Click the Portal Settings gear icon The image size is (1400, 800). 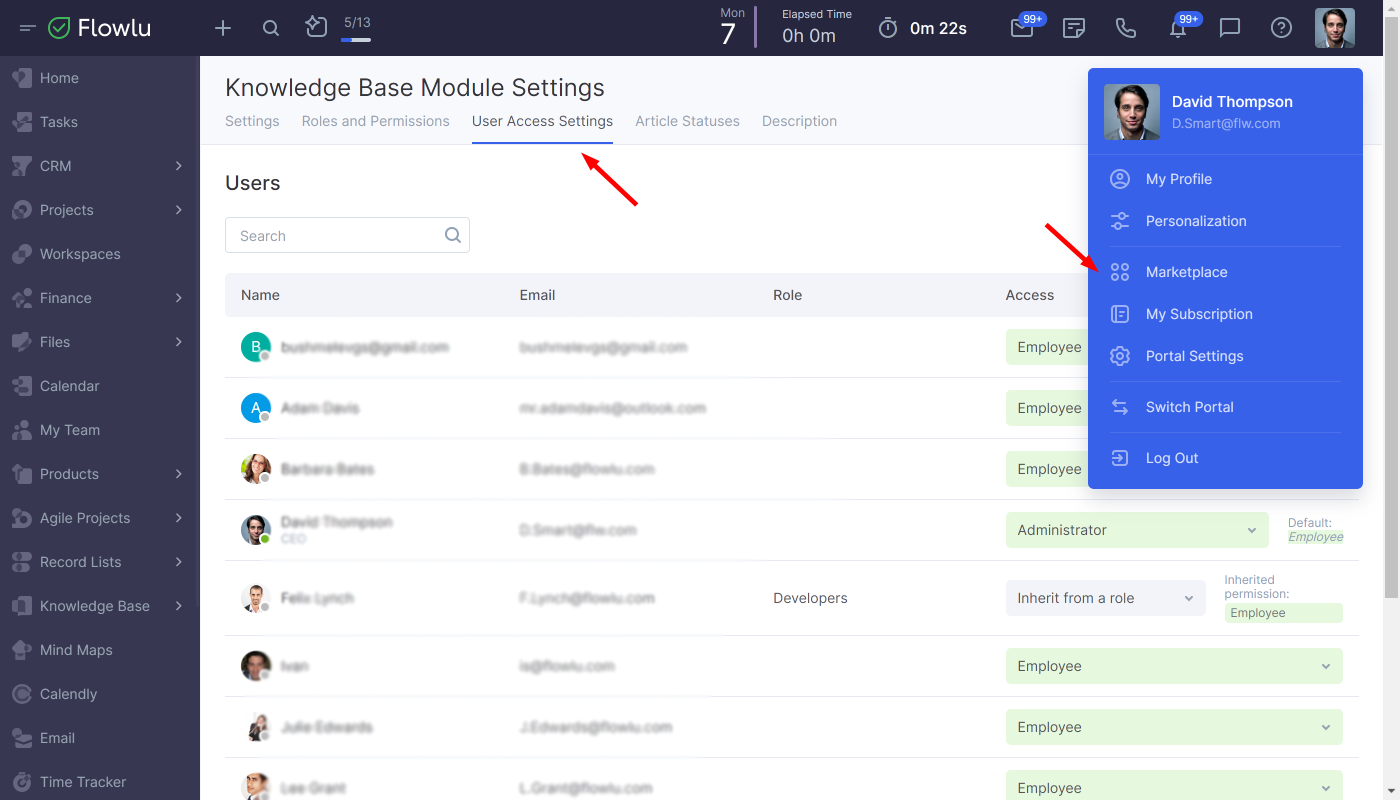click(1120, 356)
